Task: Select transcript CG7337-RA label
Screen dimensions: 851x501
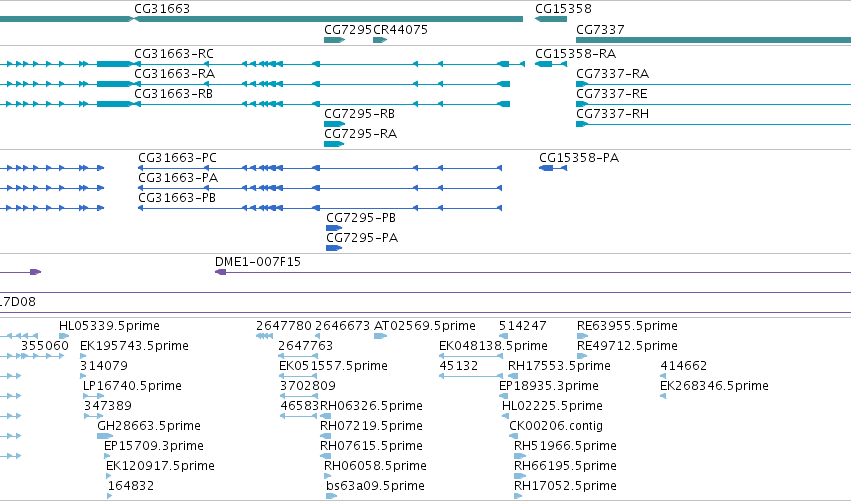Action: (x=612, y=73)
